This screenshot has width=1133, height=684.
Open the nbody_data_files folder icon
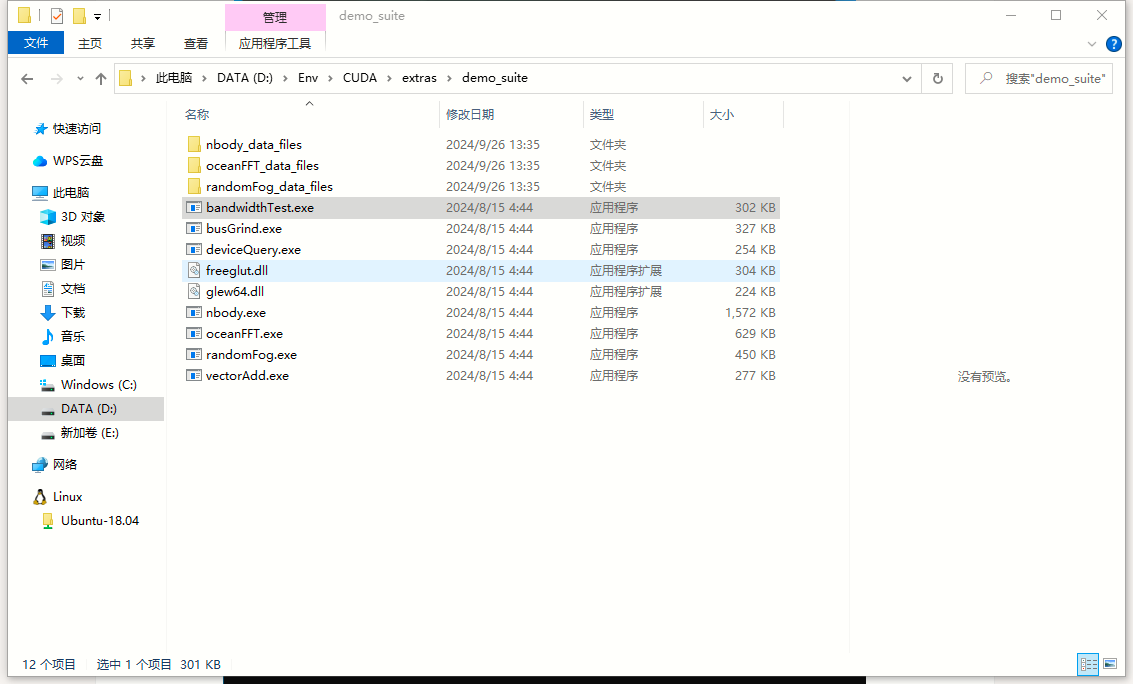click(x=194, y=144)
